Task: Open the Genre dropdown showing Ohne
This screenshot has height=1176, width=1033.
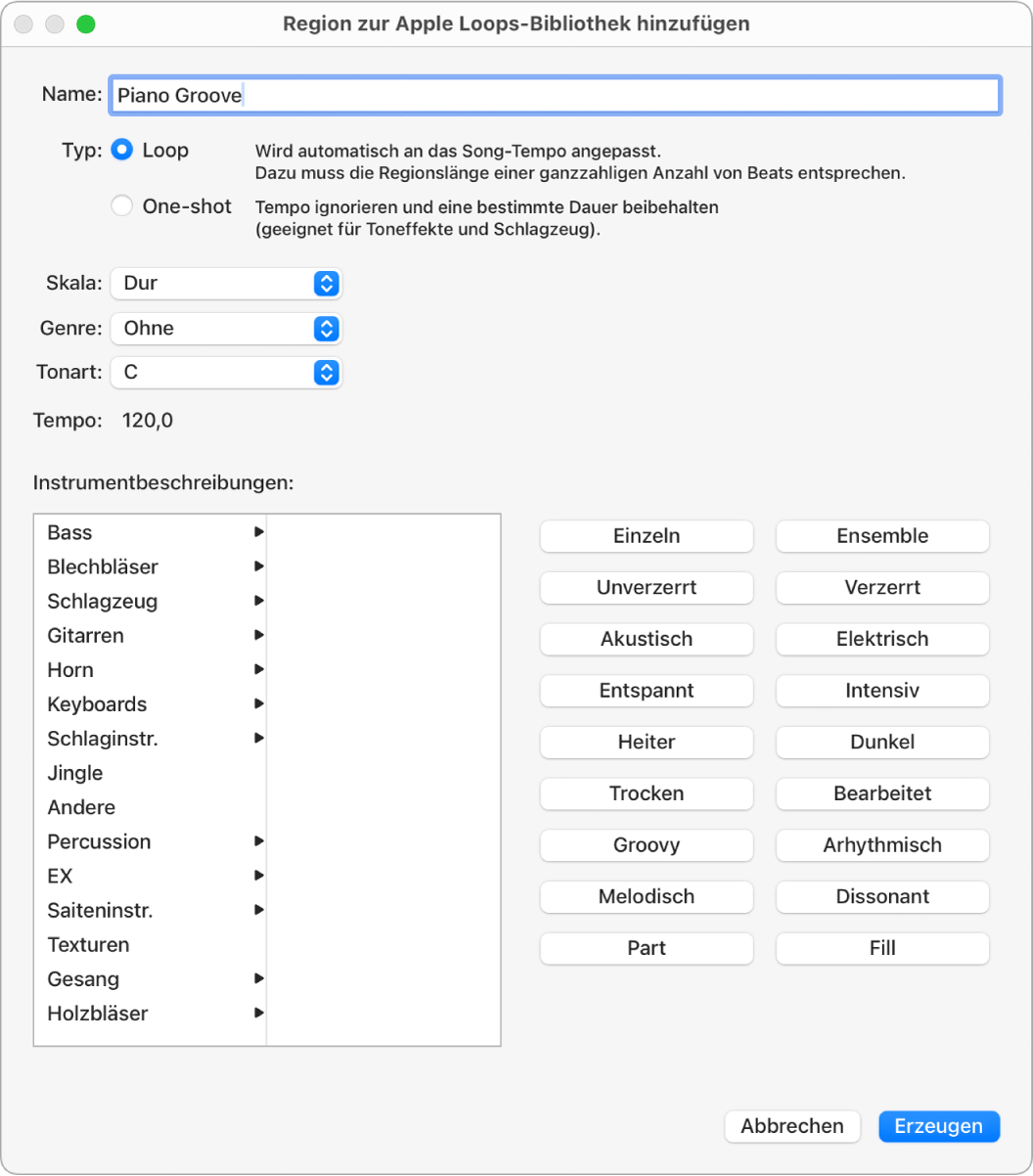Action: tap(226, 329)
